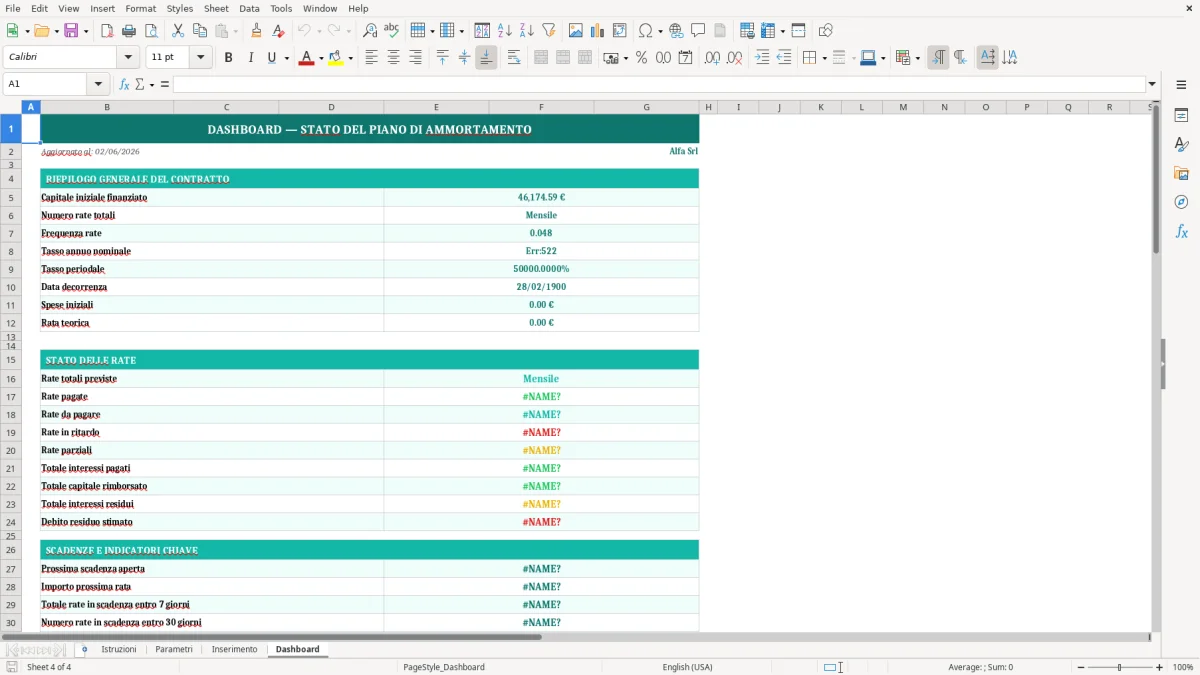Insert a special character (Omega icon)
The image size is (1200, 675).
pyautogui.click(x=645, y=31)
